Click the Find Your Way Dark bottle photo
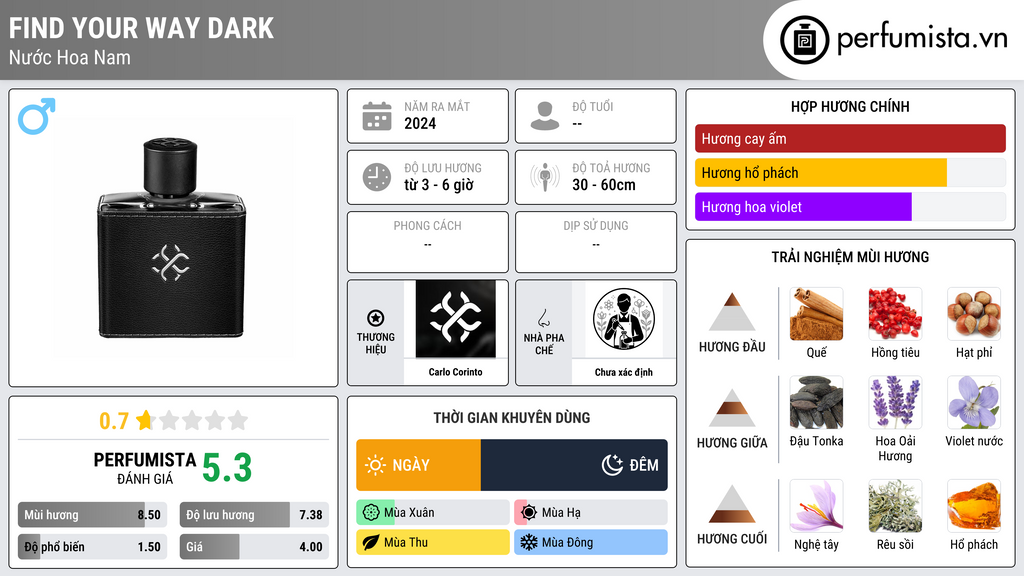The image size is (1024, 576). tap(172, 238)
